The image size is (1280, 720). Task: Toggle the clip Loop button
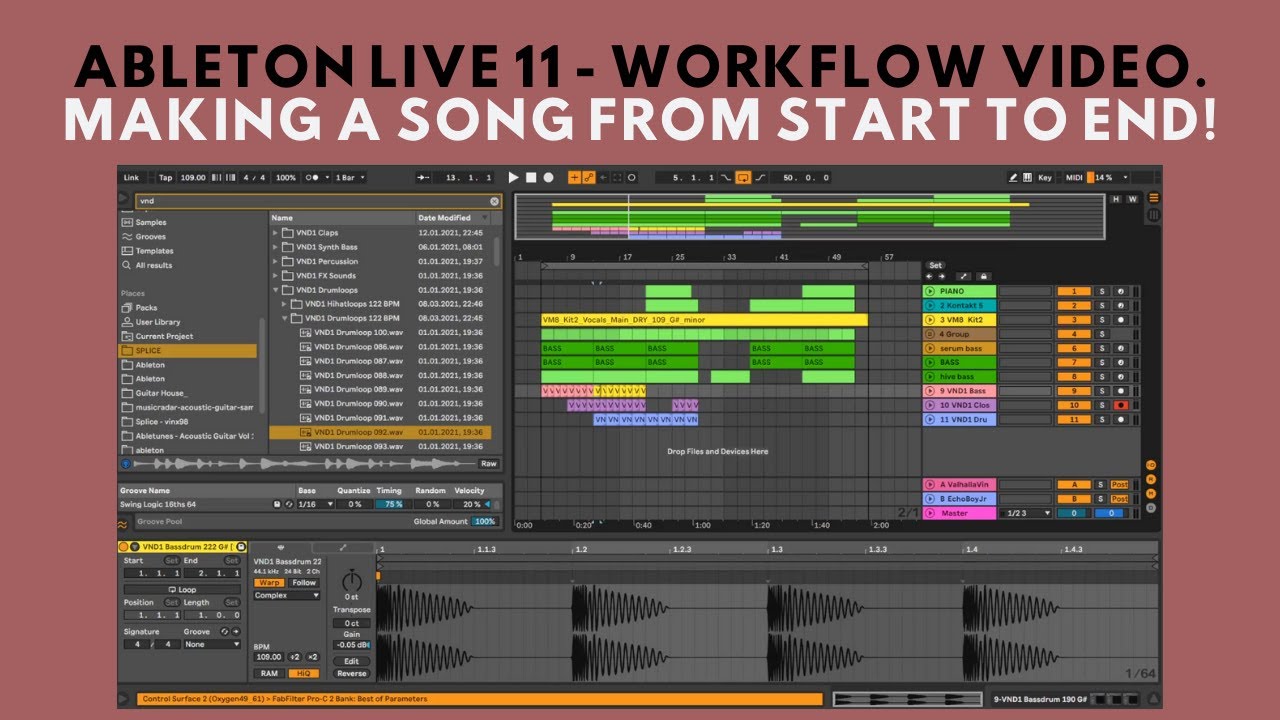182,590
